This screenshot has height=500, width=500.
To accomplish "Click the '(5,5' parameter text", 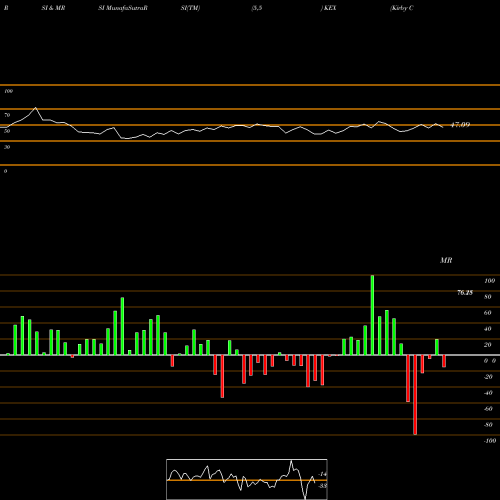I will pos(257,8).
